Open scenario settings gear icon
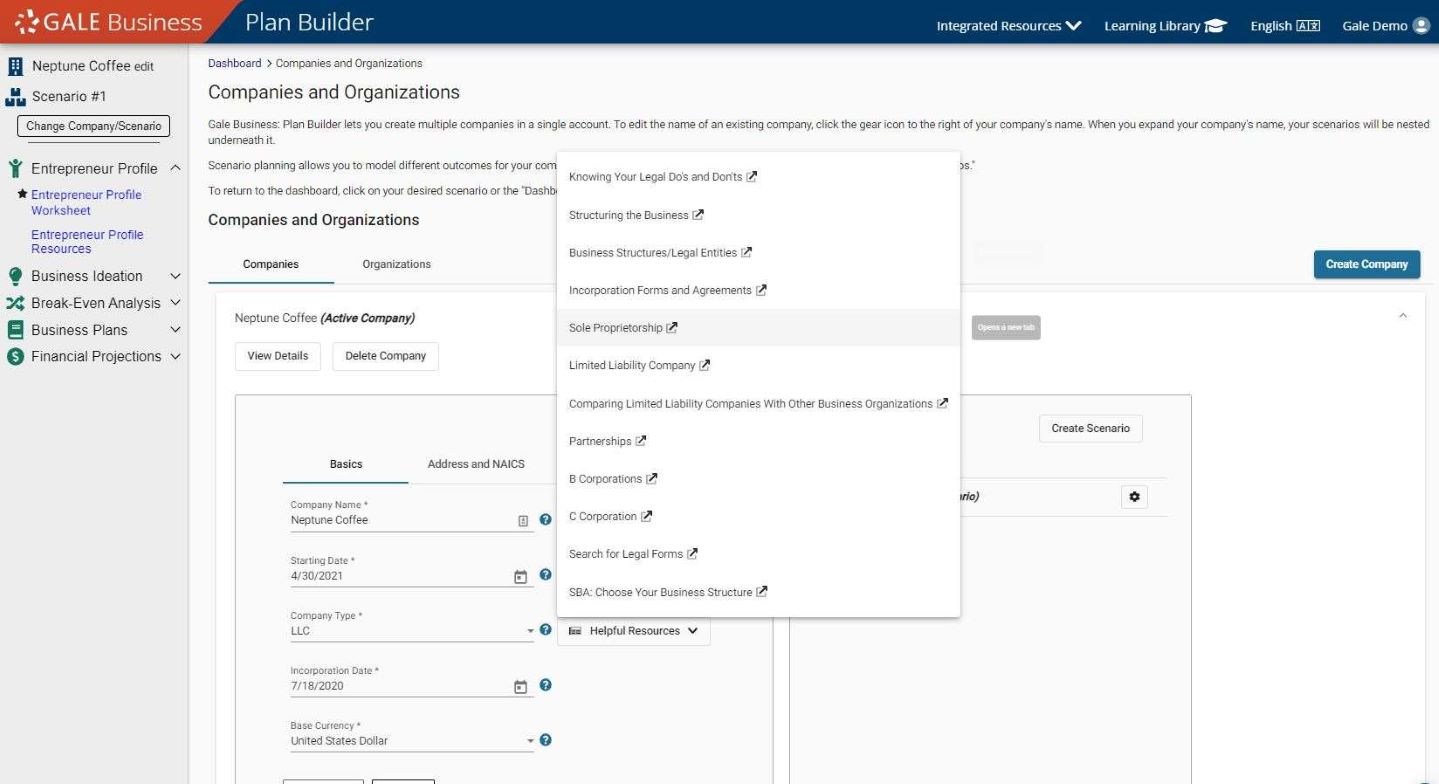This screenshot has height=784, width=1439. [x=1134, y=496]
